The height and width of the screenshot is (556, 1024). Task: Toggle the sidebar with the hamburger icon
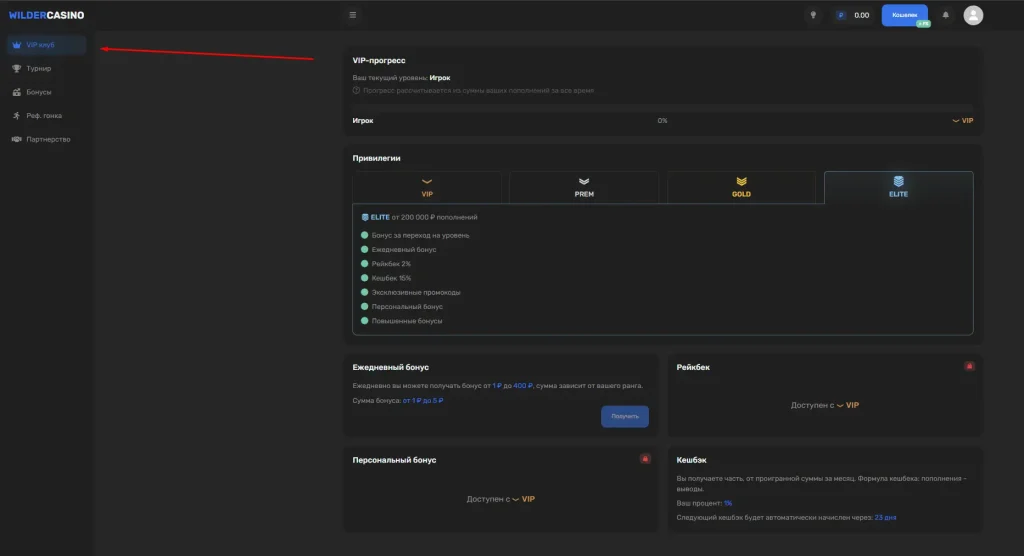[x=353, y=15]
